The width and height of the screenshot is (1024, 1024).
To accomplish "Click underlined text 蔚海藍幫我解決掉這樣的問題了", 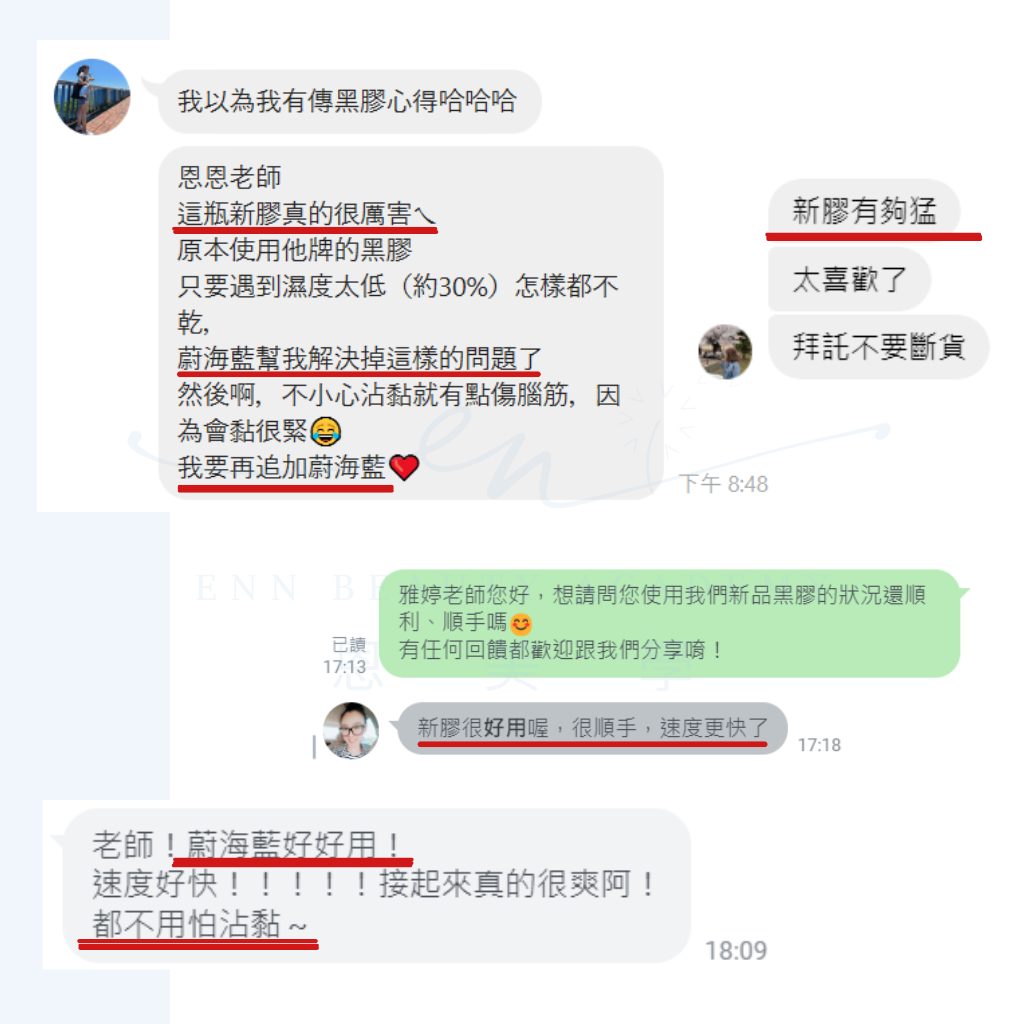I will coord(359,359).
